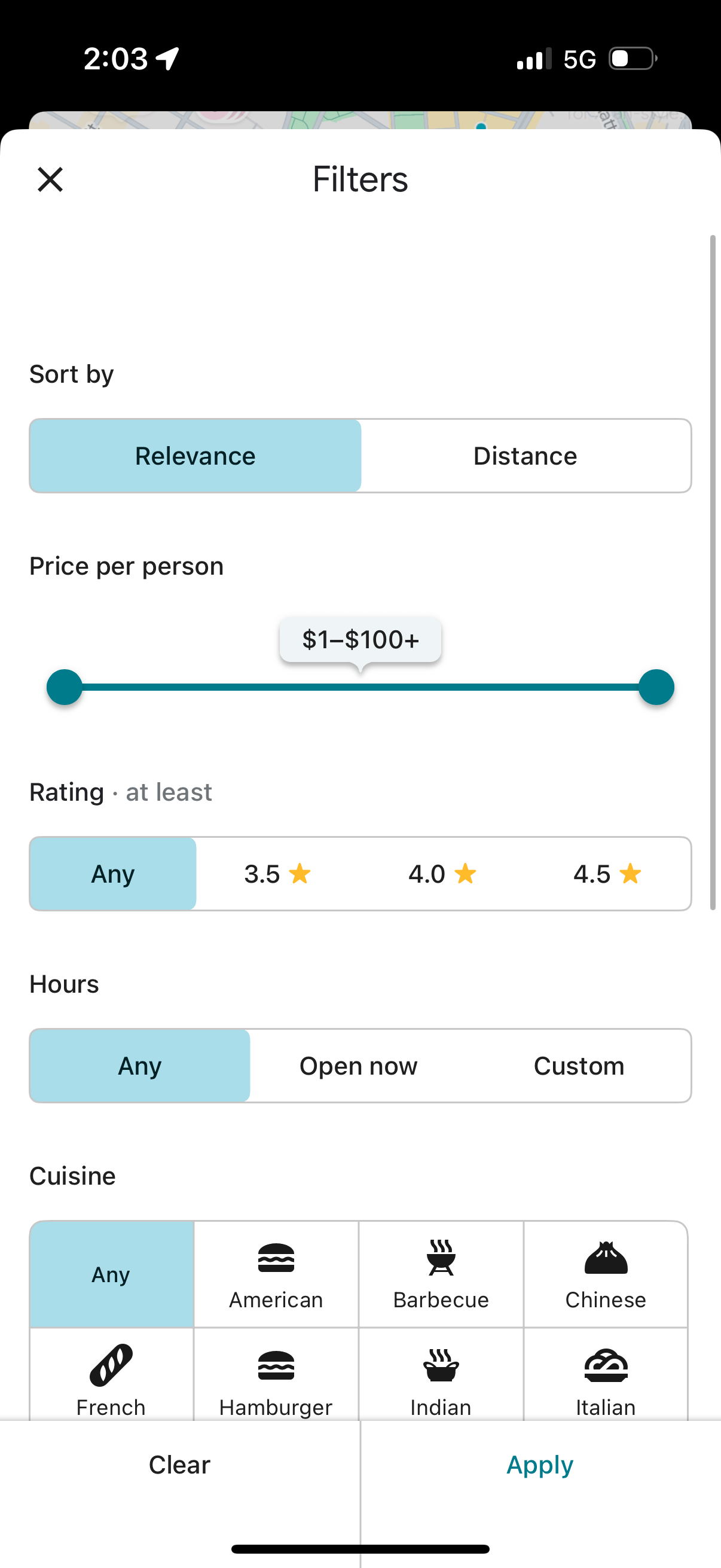This screenshot has height=1568, width=721.
Task: Set minimum rating to 3.5 stars
Action: coord(277,874)
